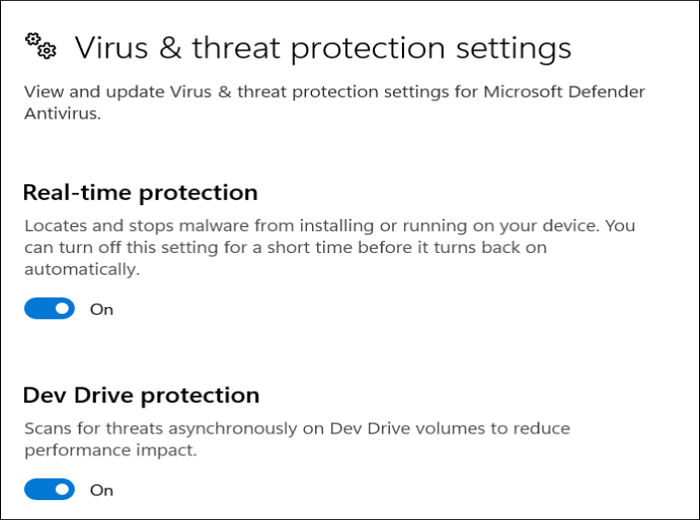Click the On label beside Real-time protection toggle
700x520 pixels.
[102, 309]
